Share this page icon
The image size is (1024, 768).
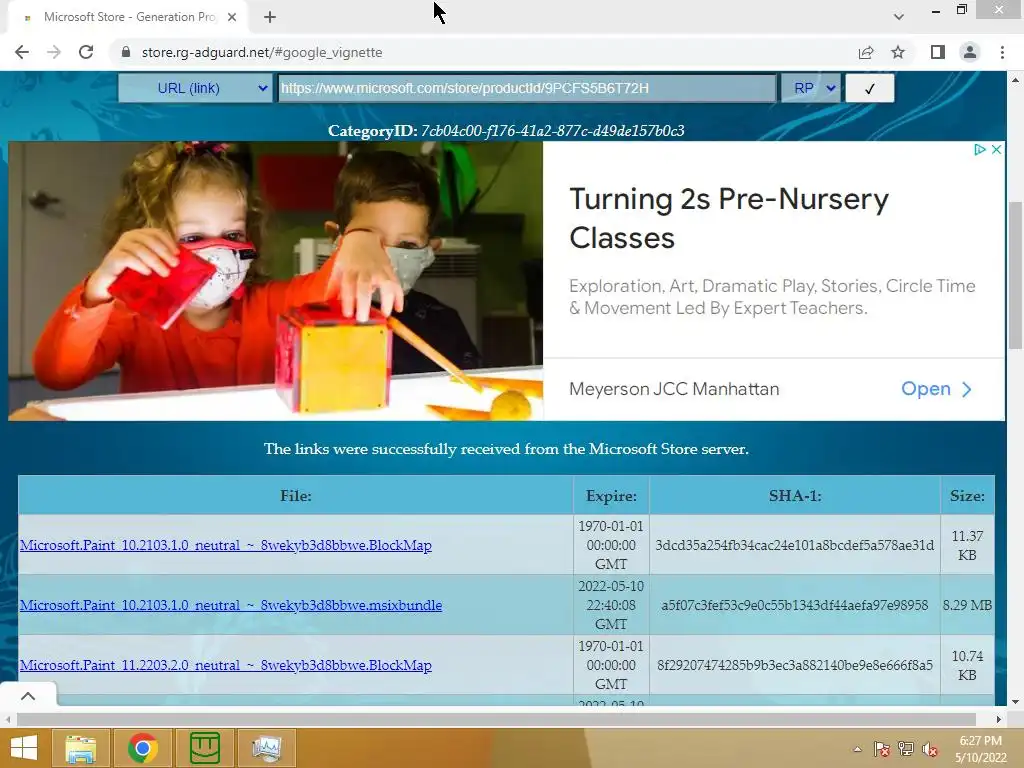click(866, 52)
